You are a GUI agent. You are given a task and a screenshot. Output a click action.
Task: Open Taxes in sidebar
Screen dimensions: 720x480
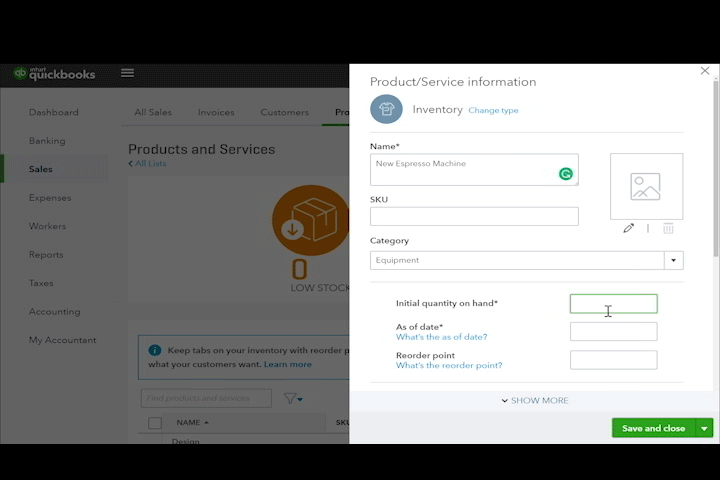[x=41, y=283]
